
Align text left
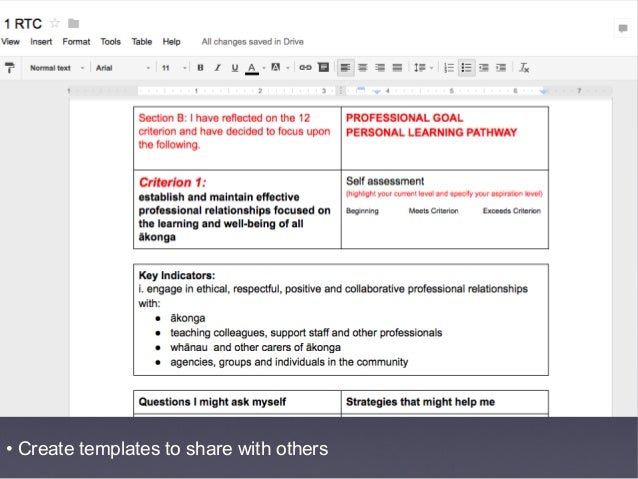coord(345,68)
